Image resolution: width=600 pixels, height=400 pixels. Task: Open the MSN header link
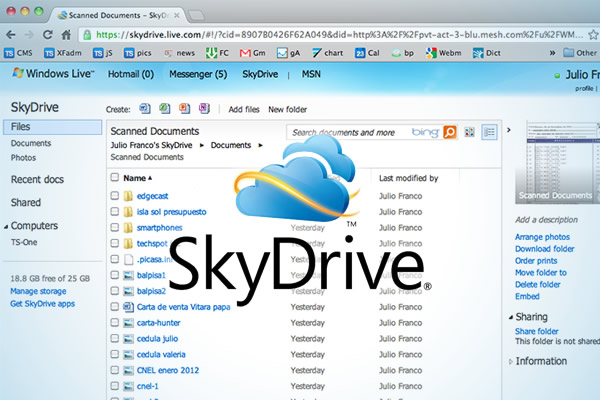click(311, 74)
